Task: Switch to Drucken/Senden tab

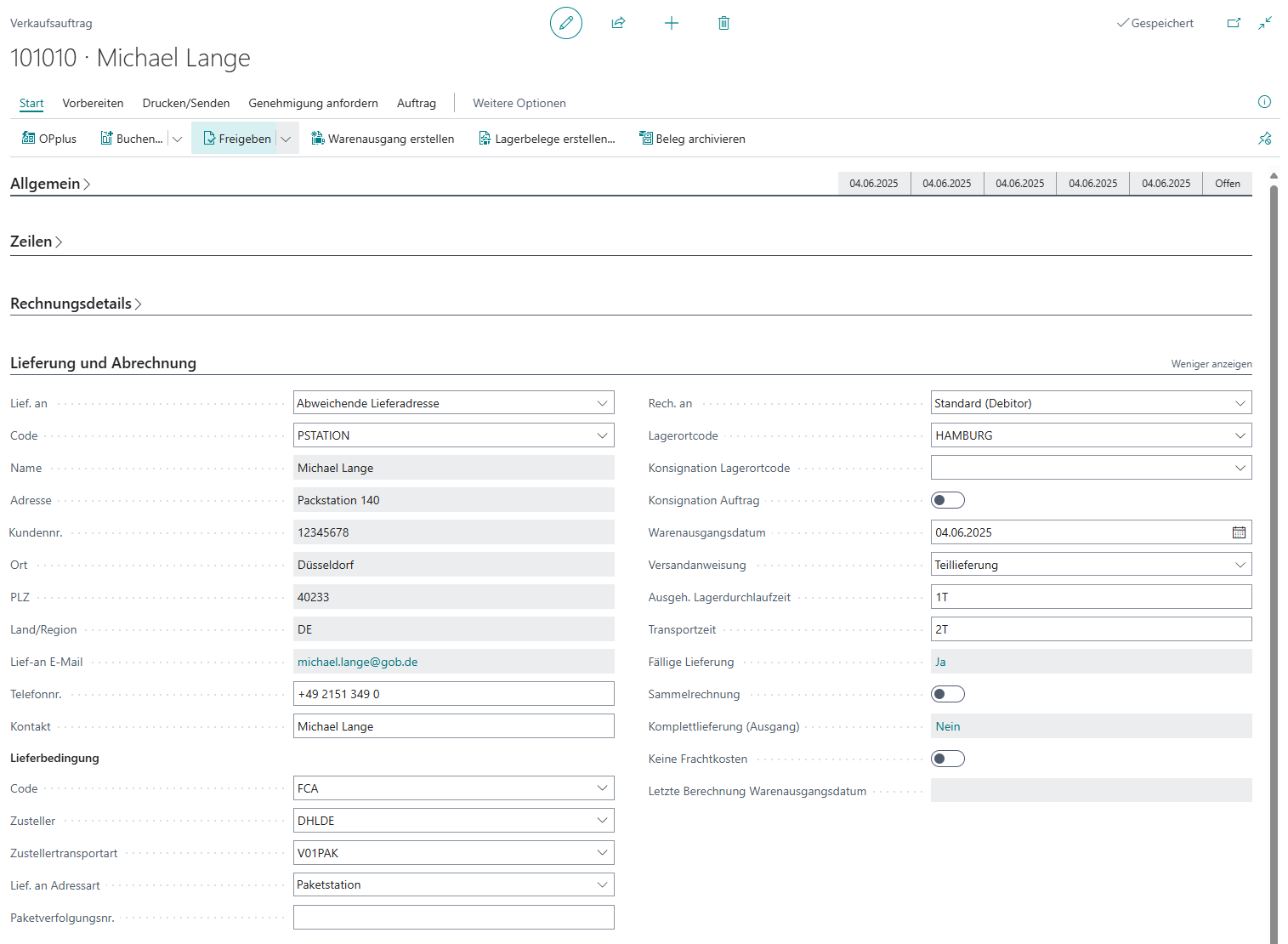Action: (186, 103)
